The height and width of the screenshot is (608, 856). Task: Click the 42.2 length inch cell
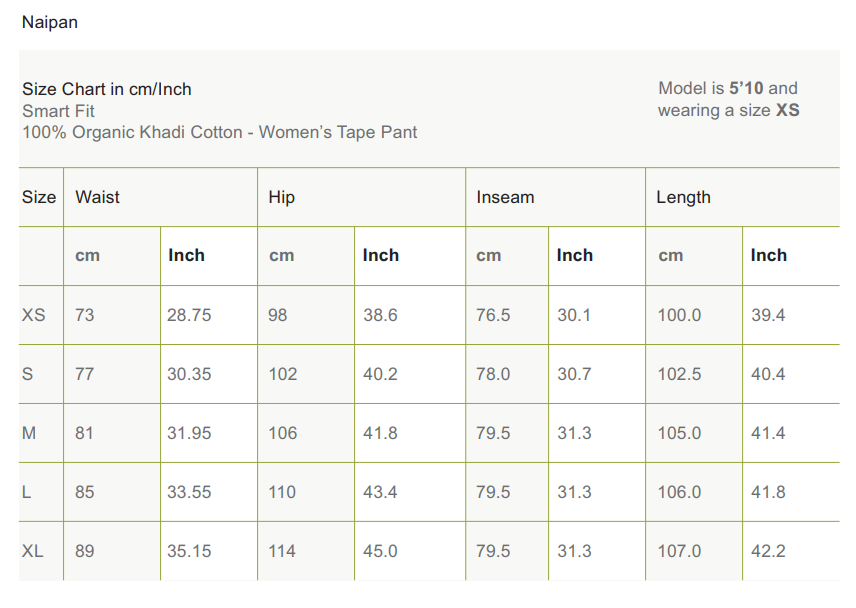pyautogui.click(x=768, y=551)
